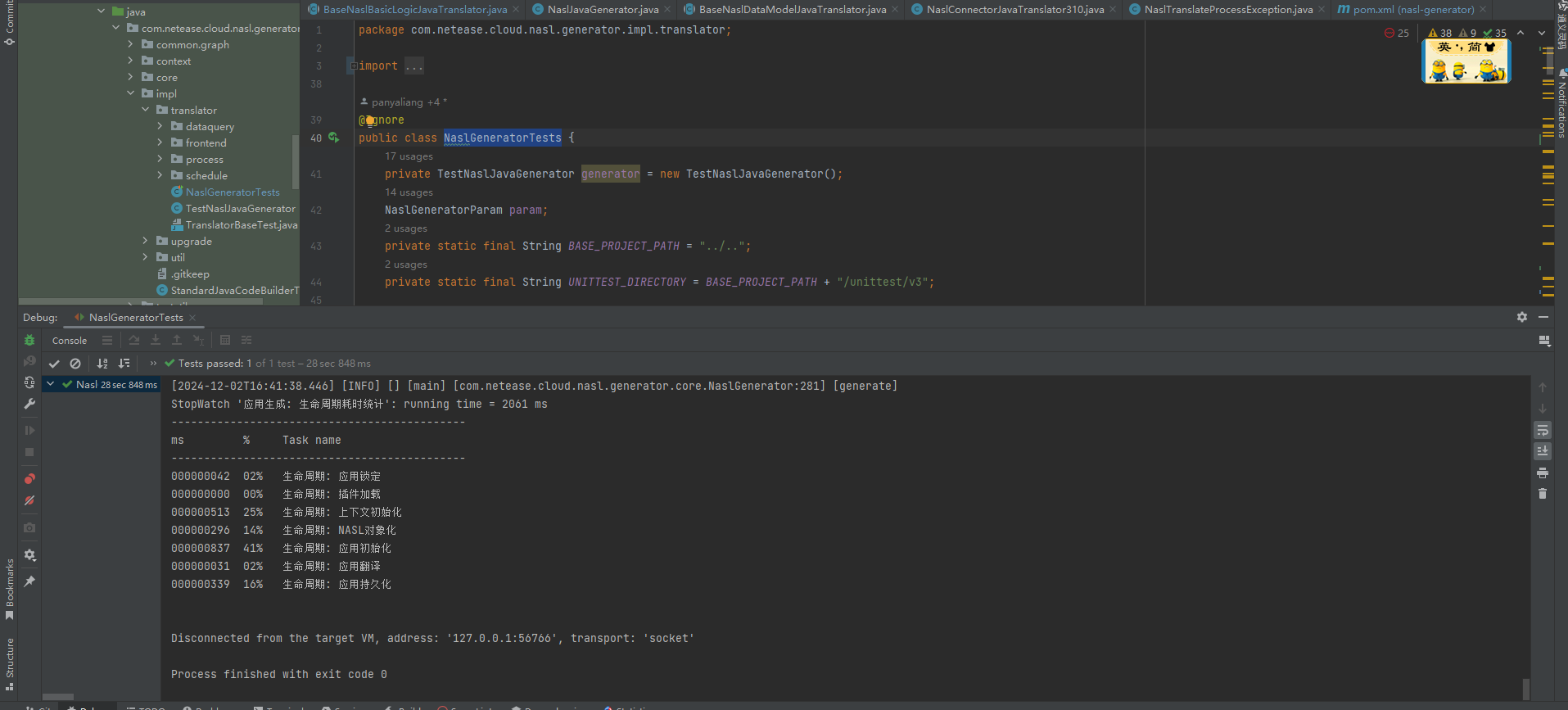Toggle Sort by Duration in test toolbar
Image resolution: width=1568 pixels, height=710 pixels.
point(124,364)
